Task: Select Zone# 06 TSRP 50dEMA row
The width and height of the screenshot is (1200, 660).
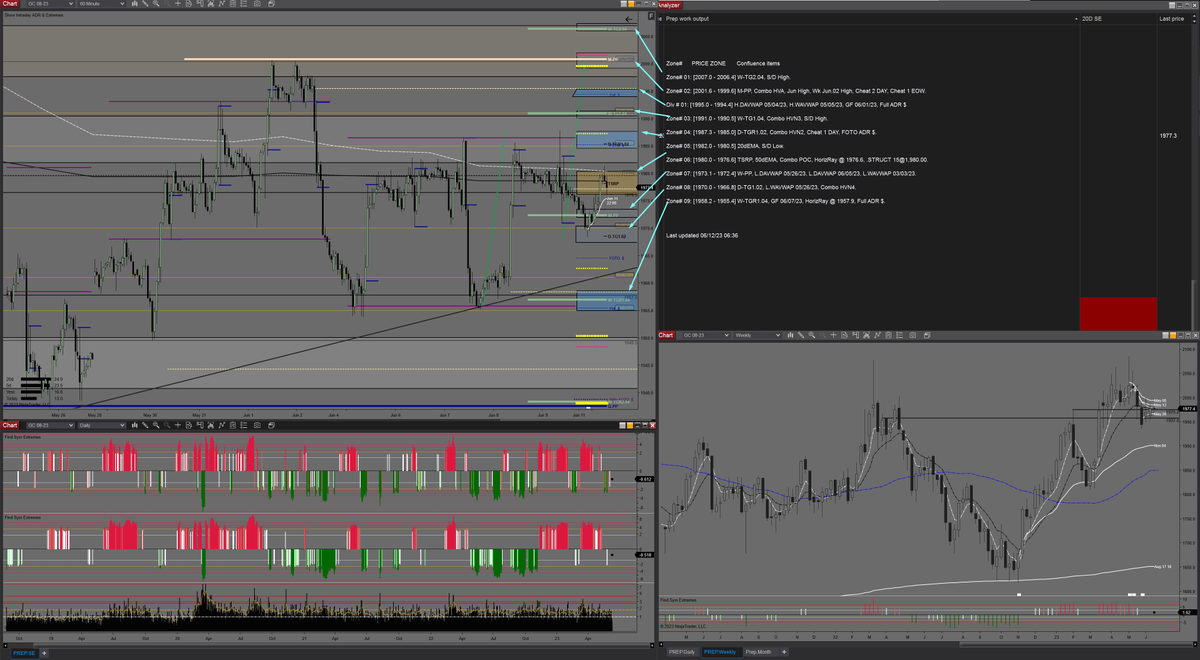Action: click(x=797, y=160)
